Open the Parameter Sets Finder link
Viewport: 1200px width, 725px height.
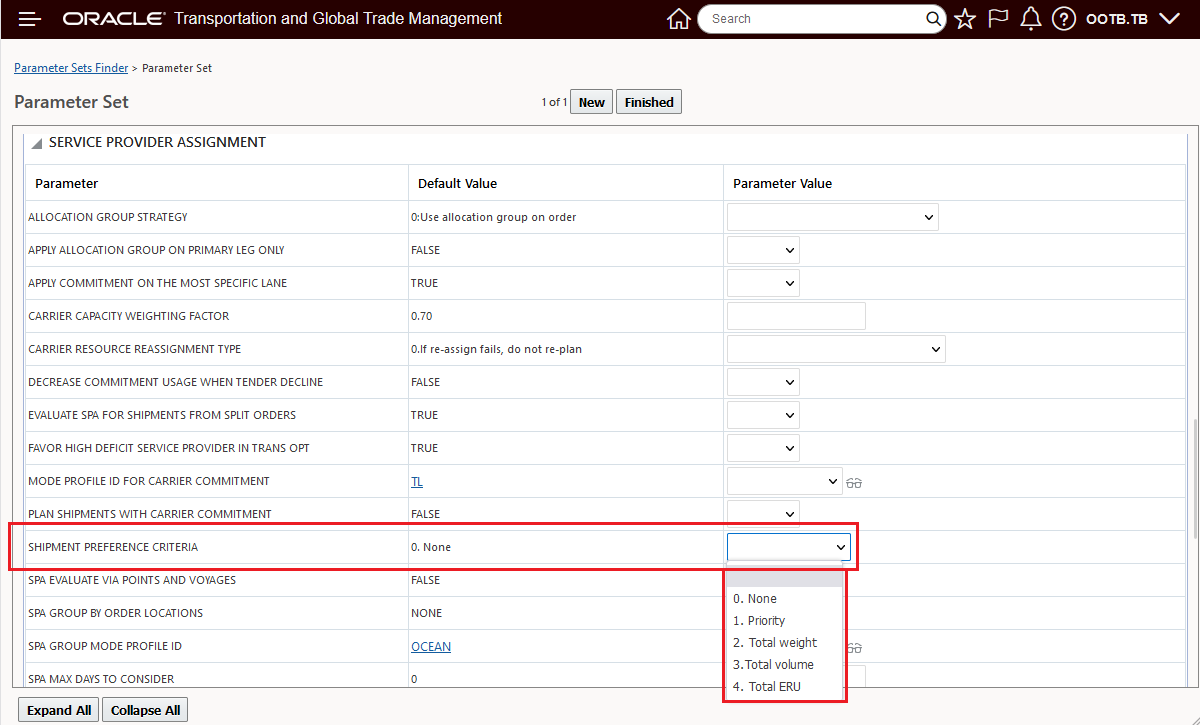click(71, 68)
